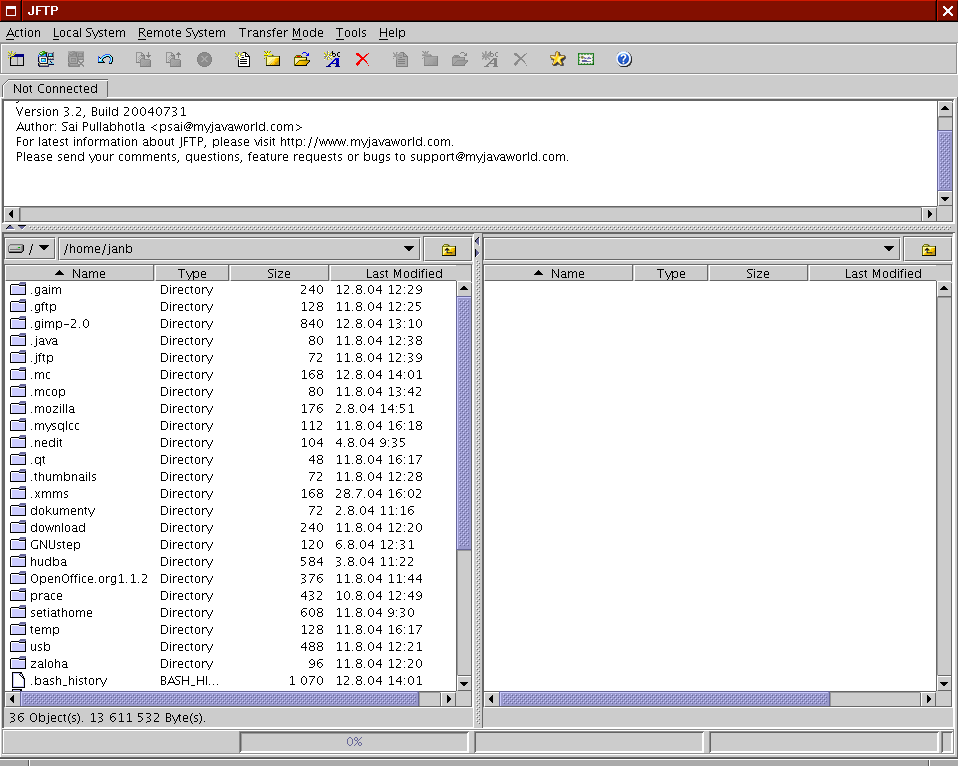Open the Action menu
958x766 pixels.
pyautogui.click(x=23, y=33)
